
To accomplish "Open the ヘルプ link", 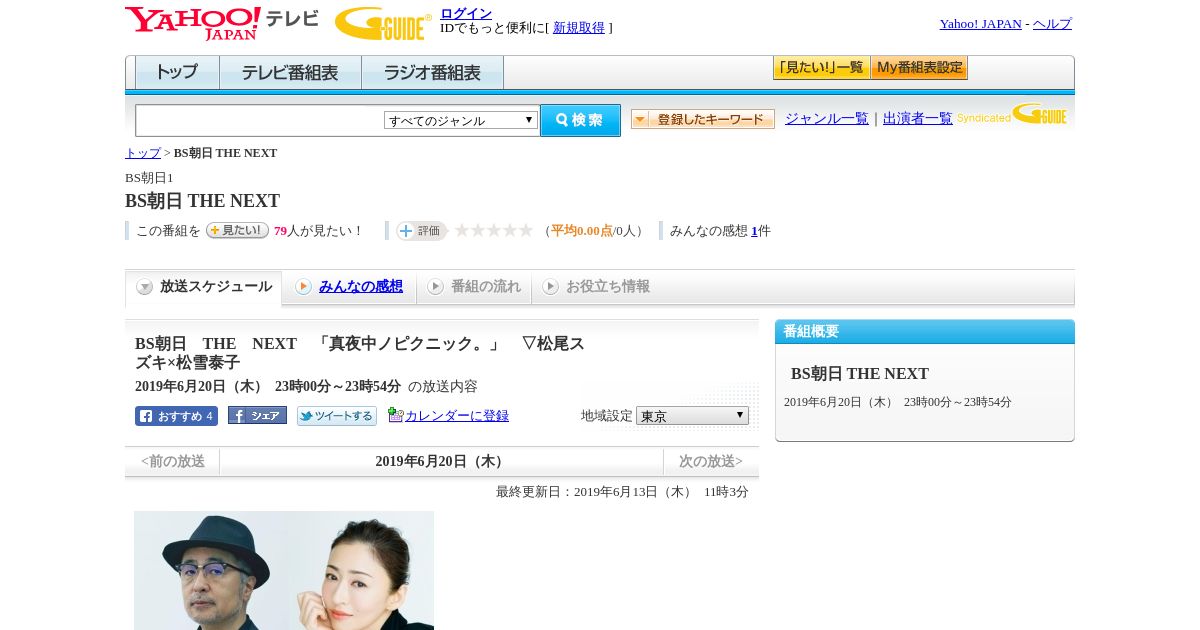I will (1052, 24).
